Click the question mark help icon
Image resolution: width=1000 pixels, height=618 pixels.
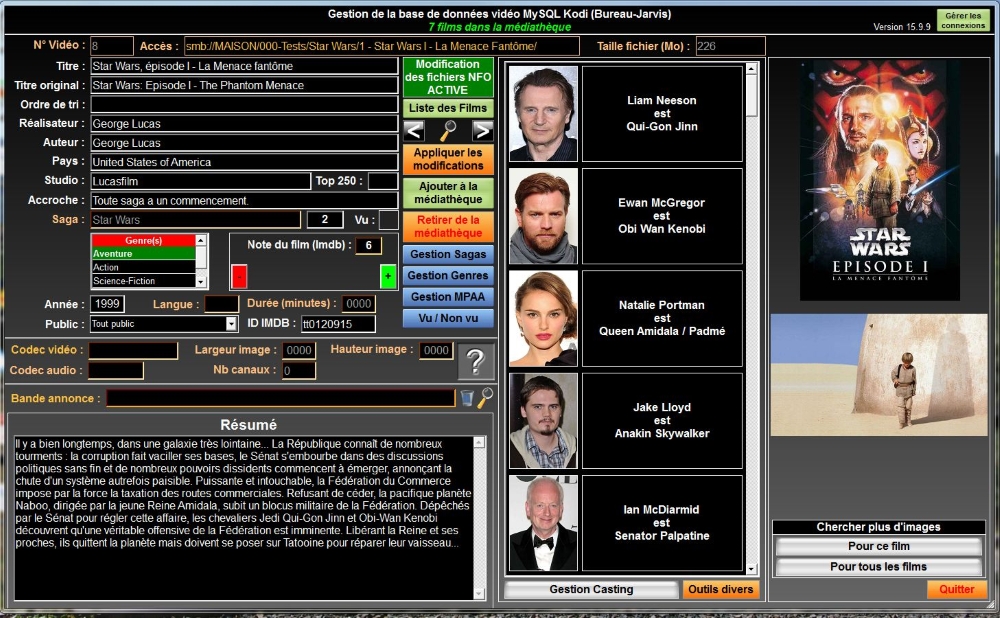point(476,361)
